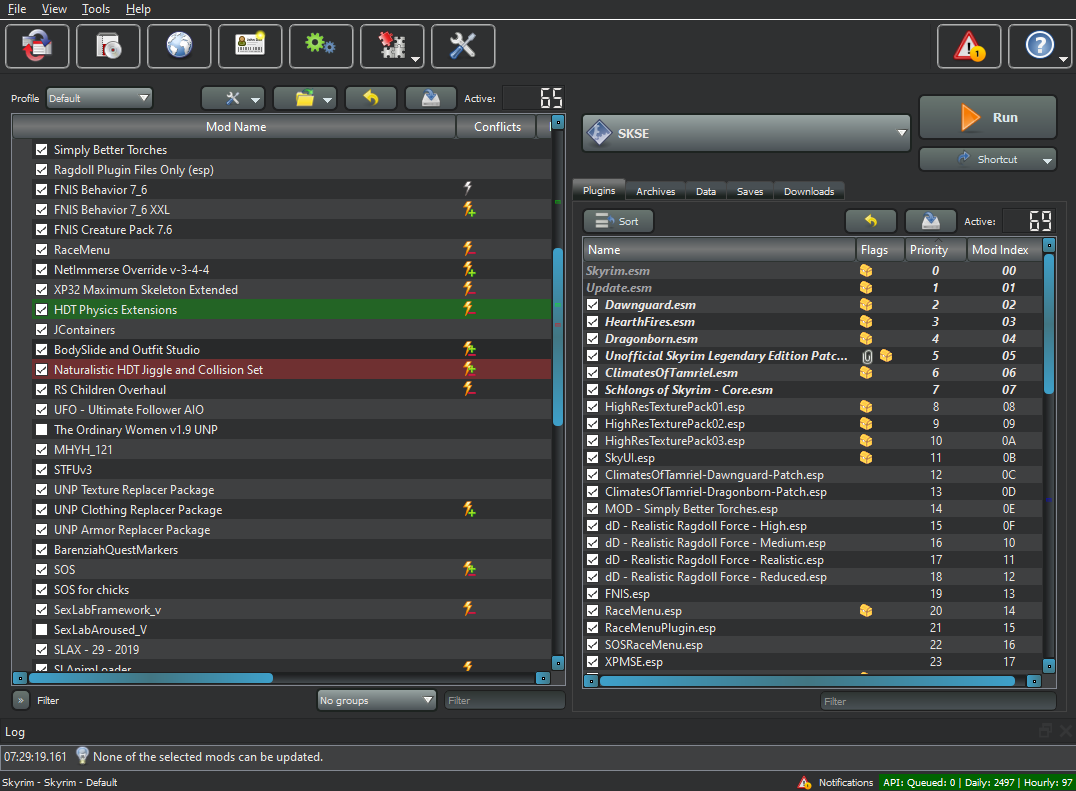Open the Settings wrench and screwdriver icon
1076x791 pixels.
point(463,46)
